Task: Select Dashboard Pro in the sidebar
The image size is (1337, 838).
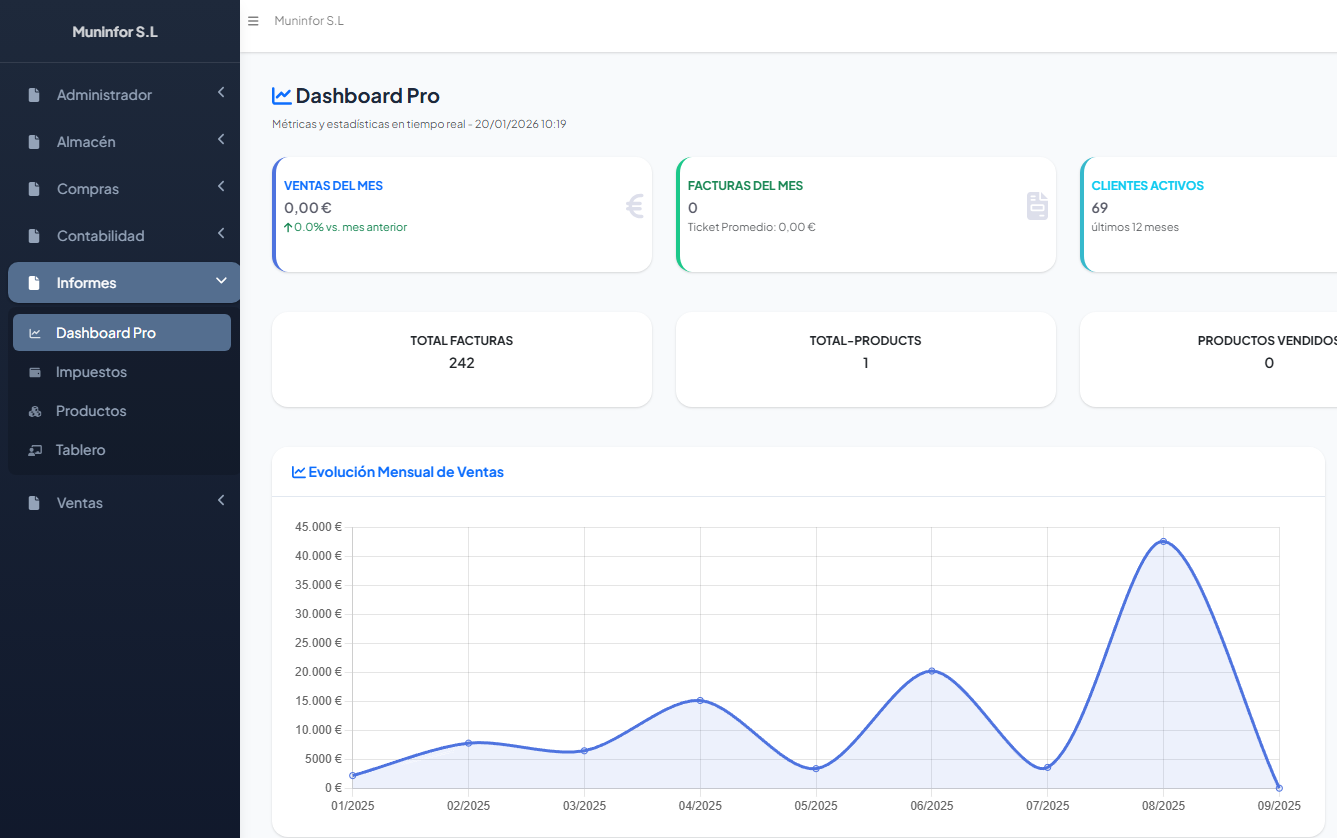Action: [x=106, y=333]
